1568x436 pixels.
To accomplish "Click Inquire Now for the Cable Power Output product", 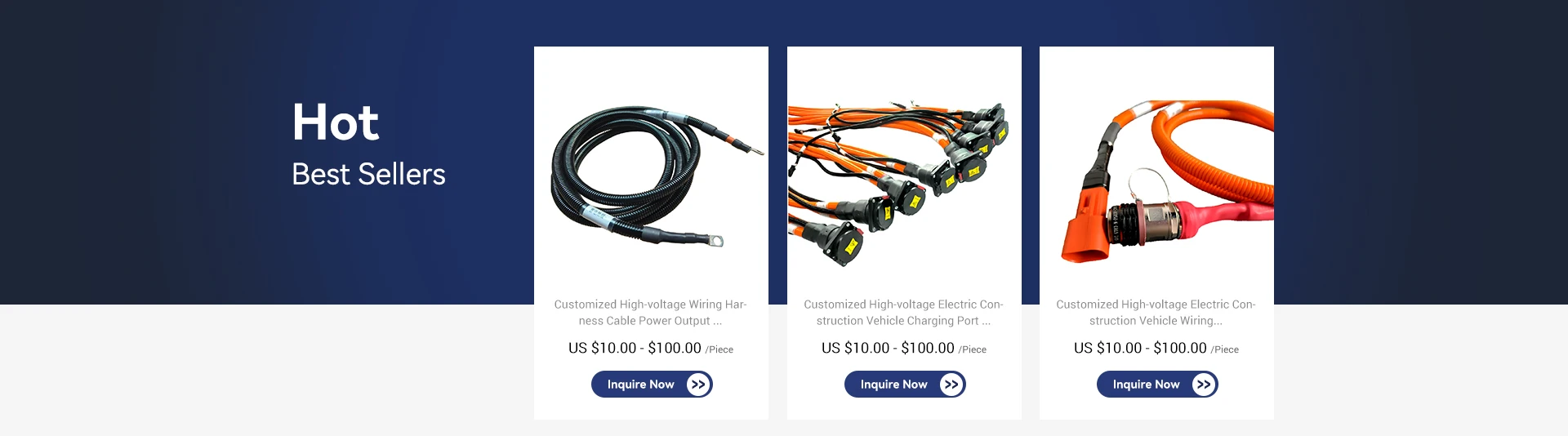I will click(x=652, y=385).
